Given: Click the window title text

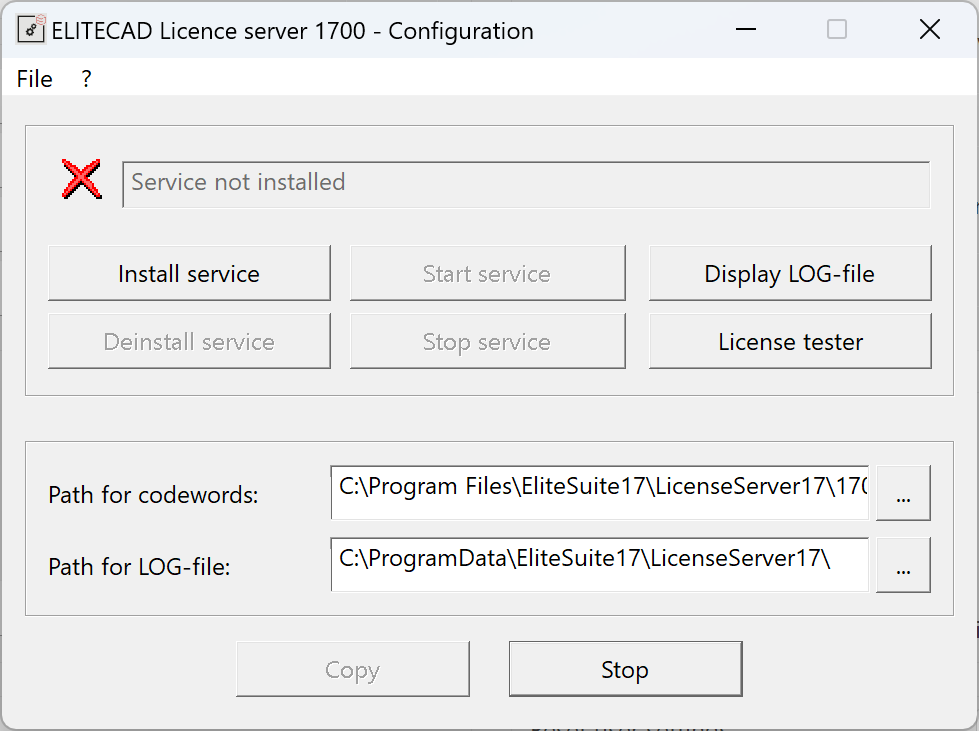Looking at the screenshot, I should point(292,31).
